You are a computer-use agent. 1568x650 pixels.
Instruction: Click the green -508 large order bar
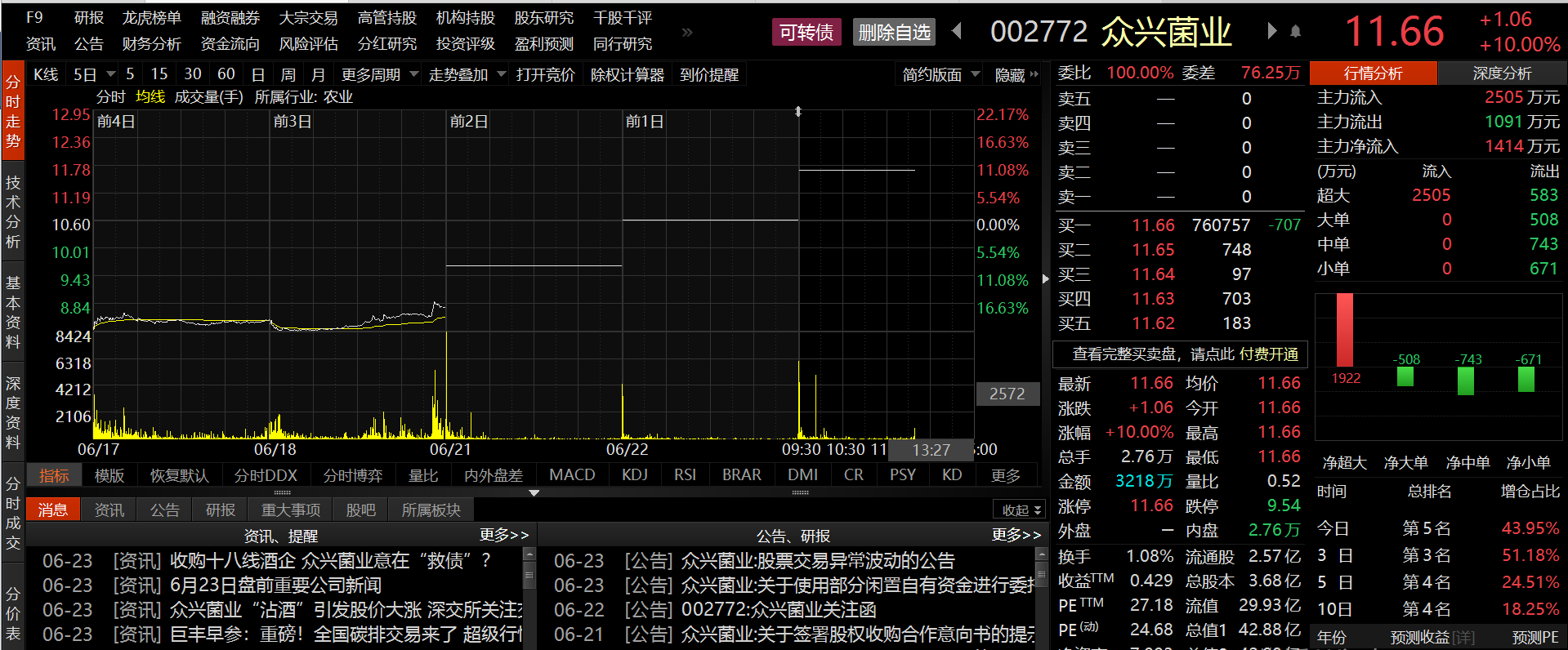(1405, 376)
